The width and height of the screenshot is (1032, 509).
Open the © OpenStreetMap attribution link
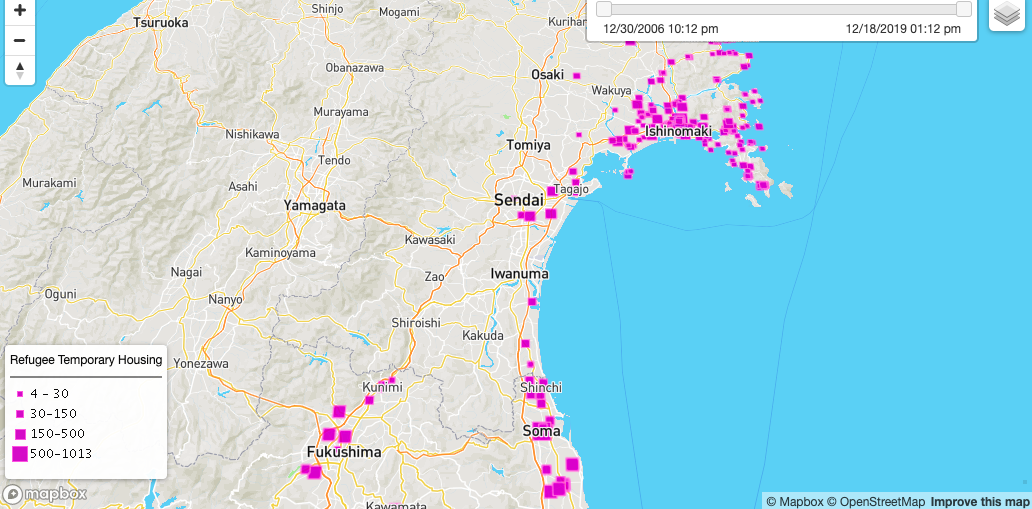coord(875,502)
